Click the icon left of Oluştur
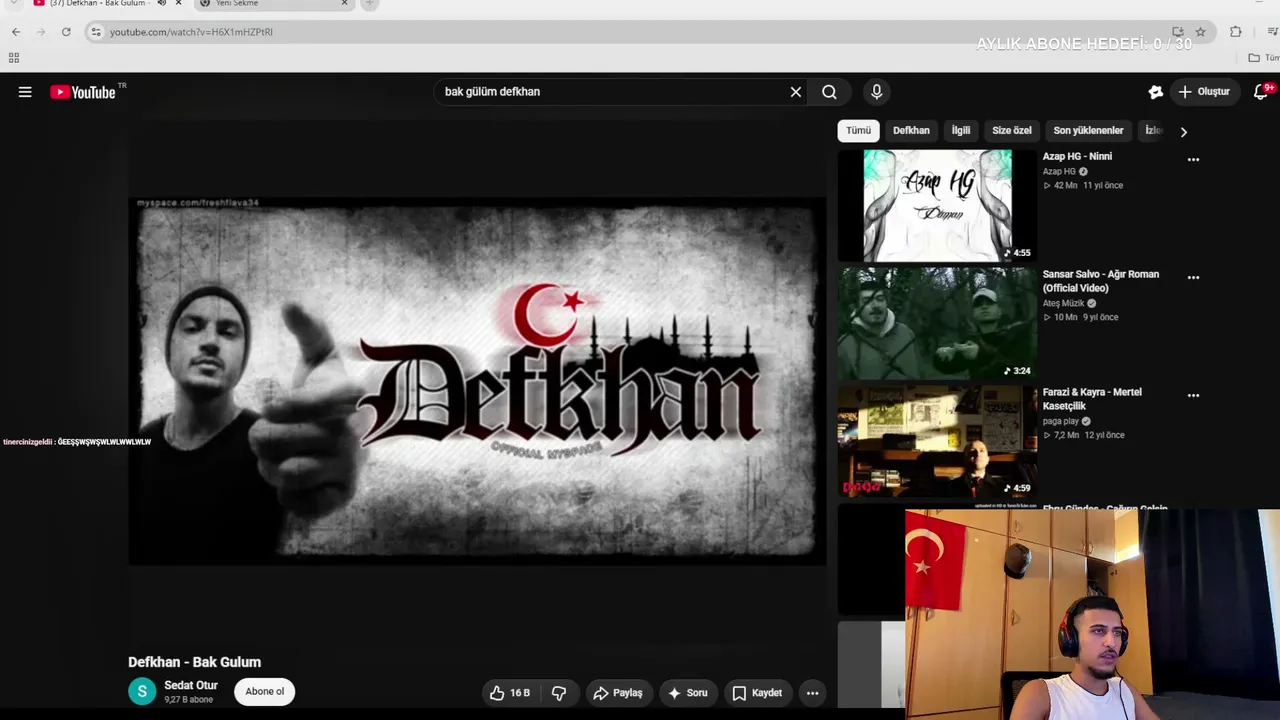The image size is (1280, 720). [1156, 92]
